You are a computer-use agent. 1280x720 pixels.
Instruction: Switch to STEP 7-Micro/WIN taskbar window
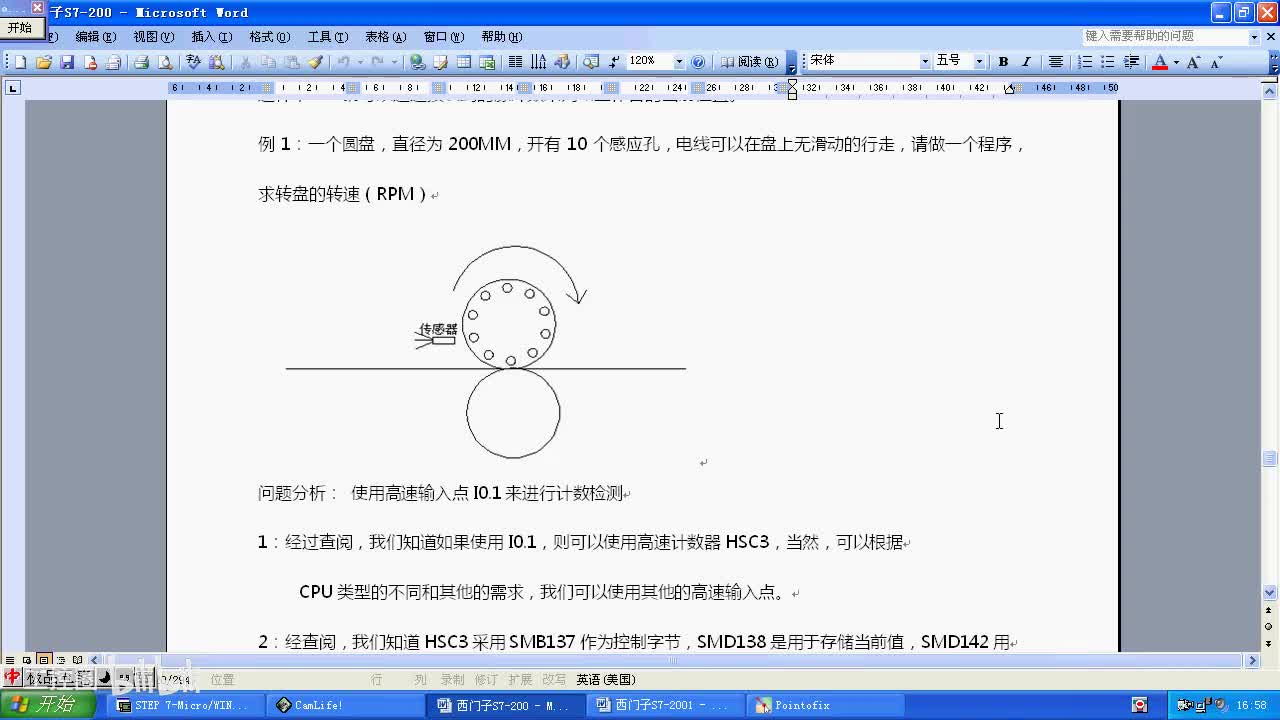coord(183,705)
